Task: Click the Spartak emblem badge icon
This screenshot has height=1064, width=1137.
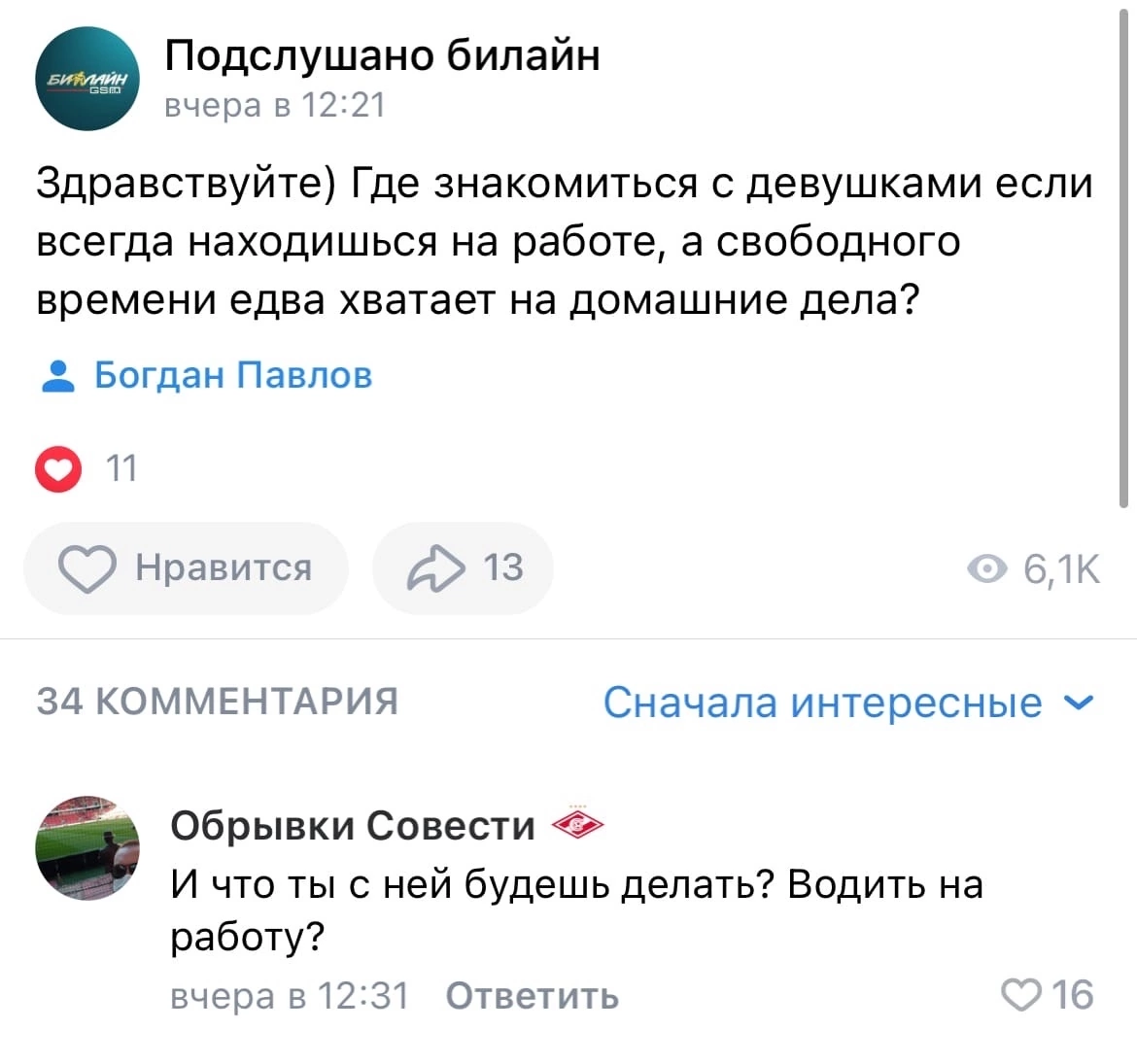Action: 577,825
